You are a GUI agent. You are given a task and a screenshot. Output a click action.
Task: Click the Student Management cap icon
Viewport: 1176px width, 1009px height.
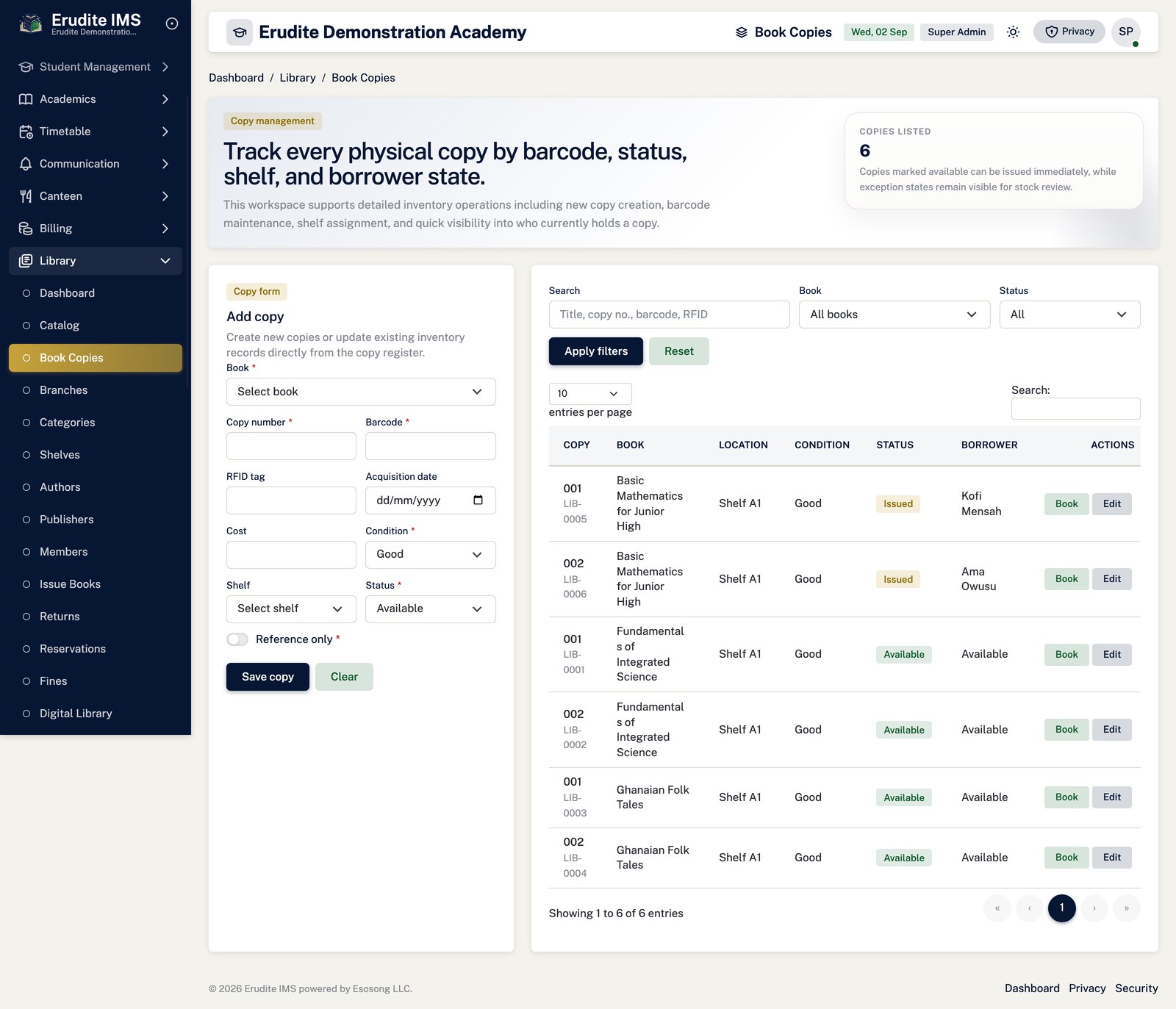tap(26, 67)
